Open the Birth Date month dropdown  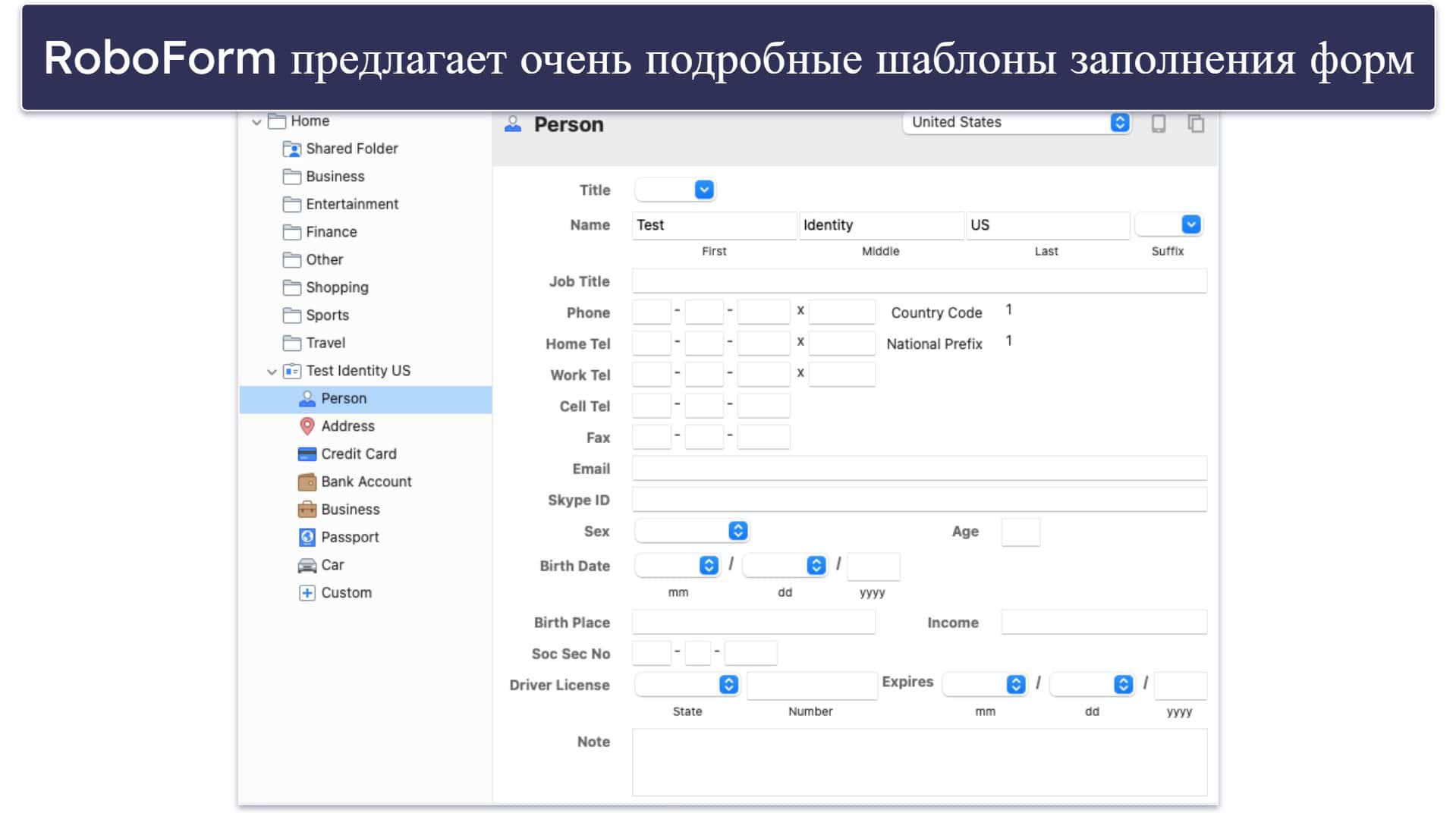click(677, 566)
